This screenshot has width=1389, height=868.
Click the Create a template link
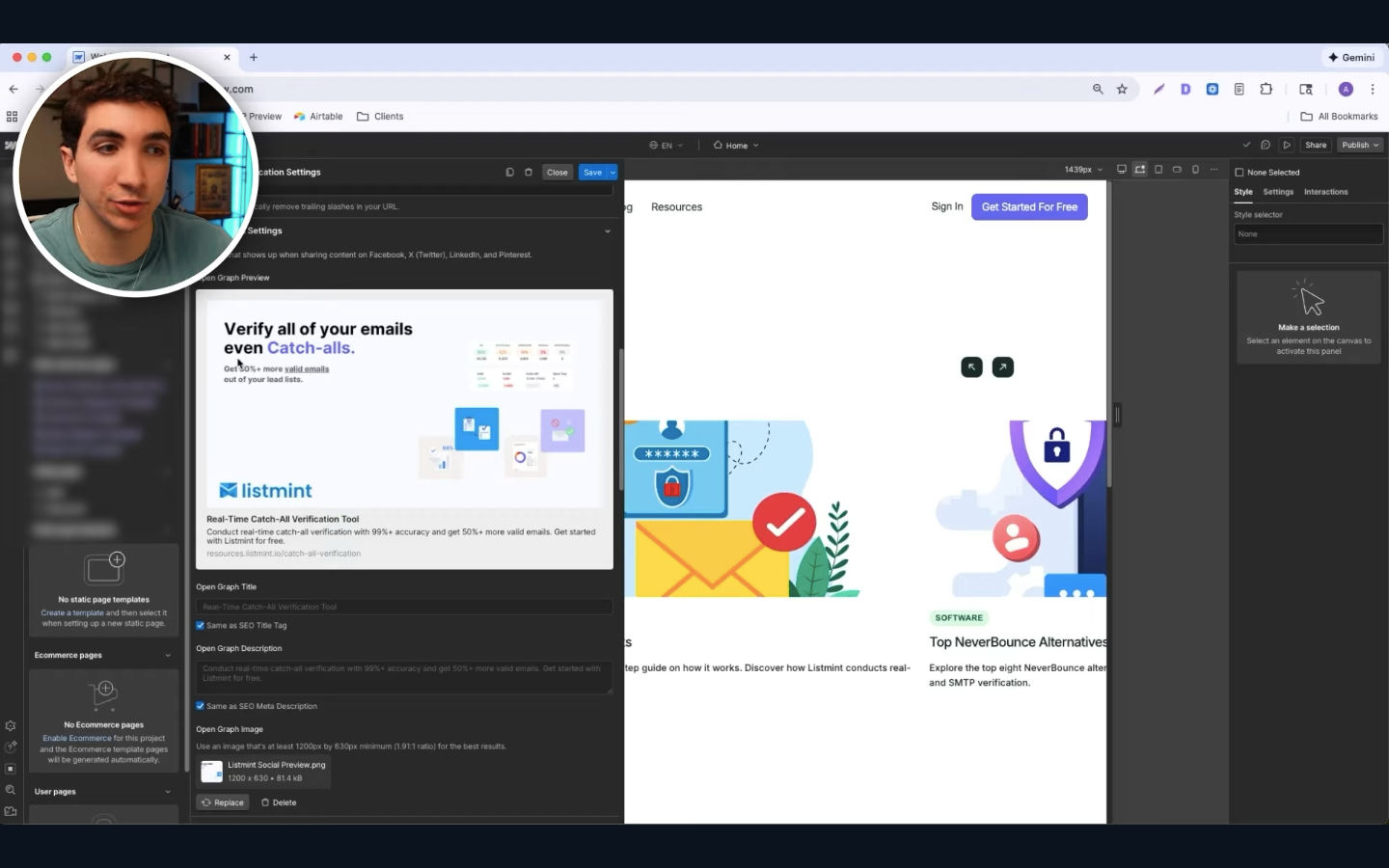[x=72, y=612]
